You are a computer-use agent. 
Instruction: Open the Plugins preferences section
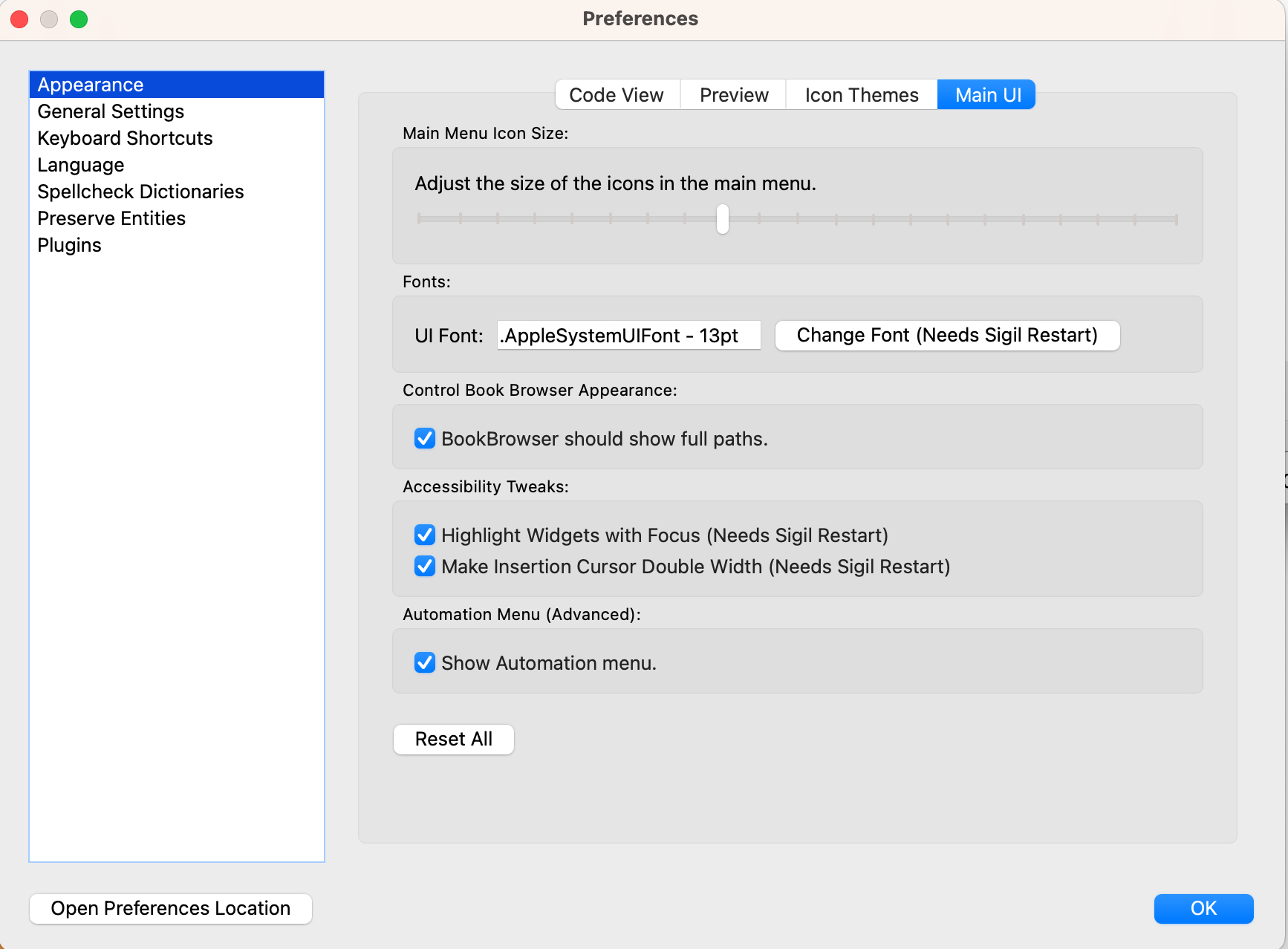(69, 245)
